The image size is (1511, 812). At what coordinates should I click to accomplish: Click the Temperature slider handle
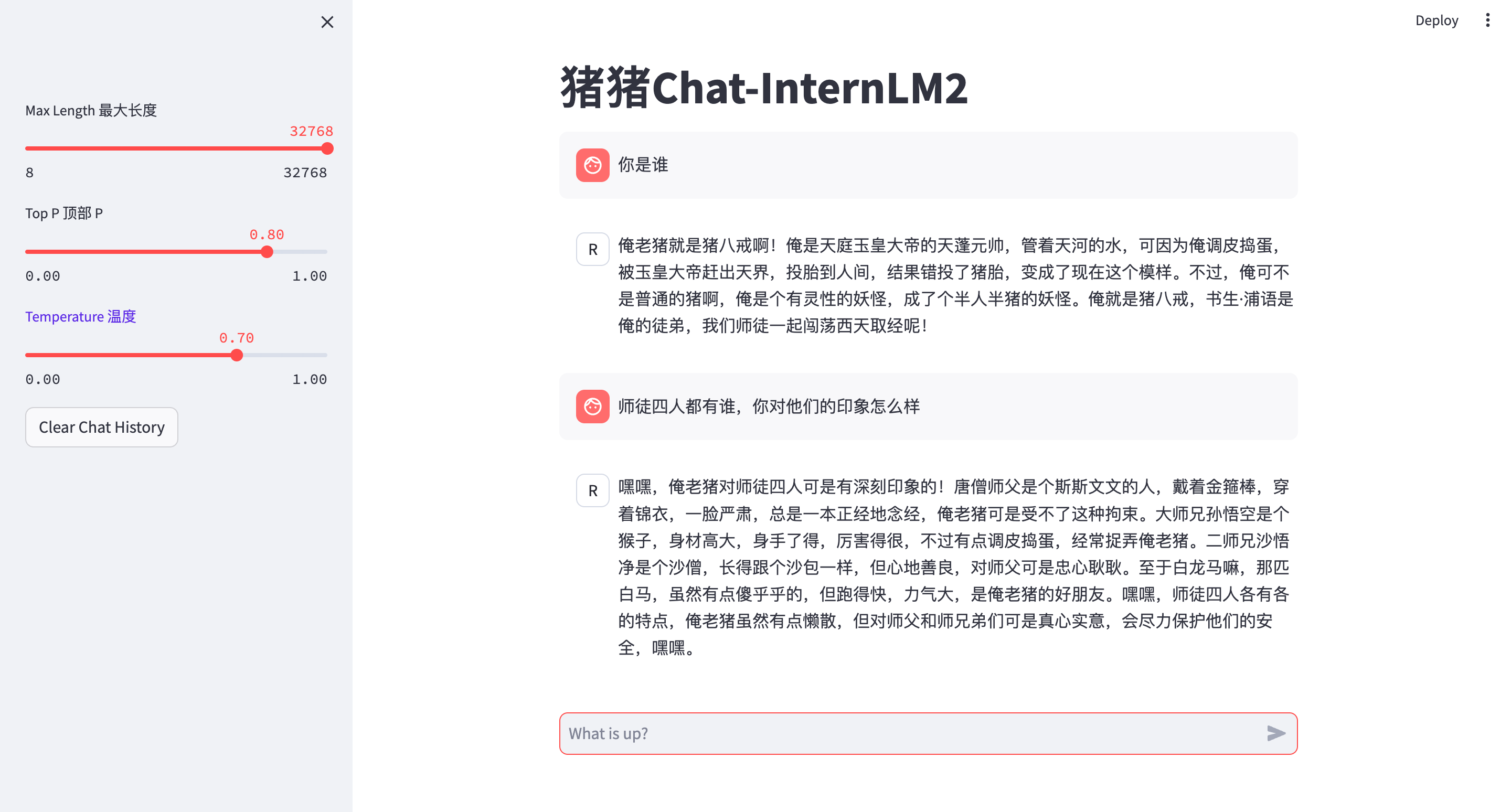tap(237, 355)
